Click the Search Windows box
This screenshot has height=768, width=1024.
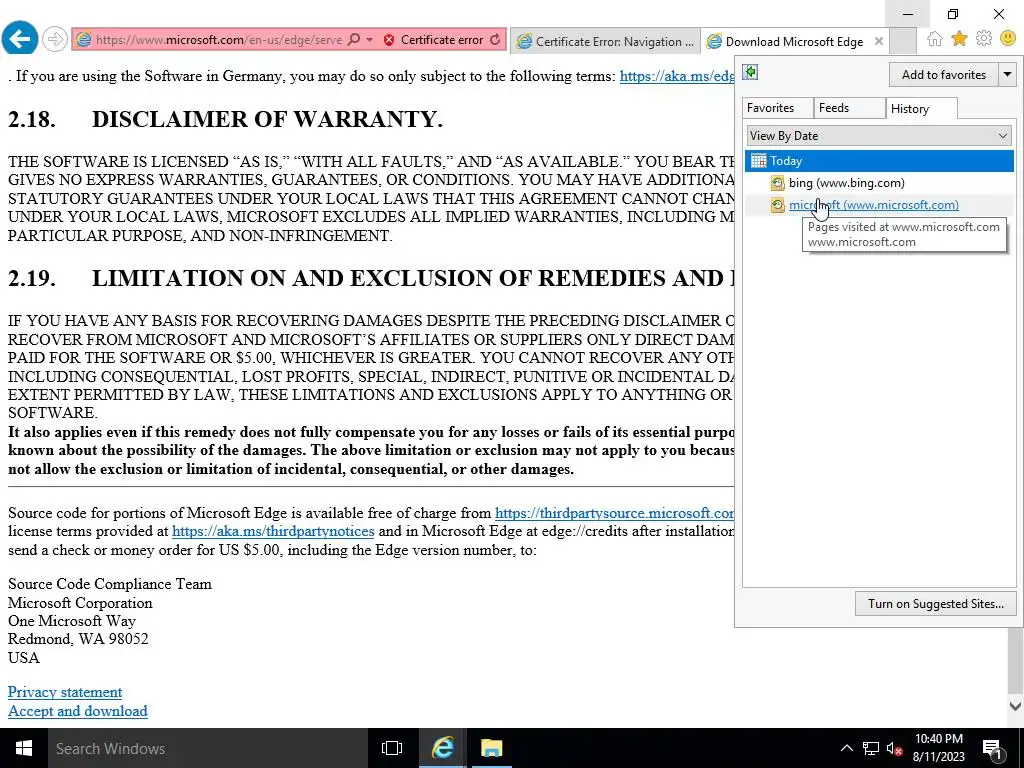(208, 748)
